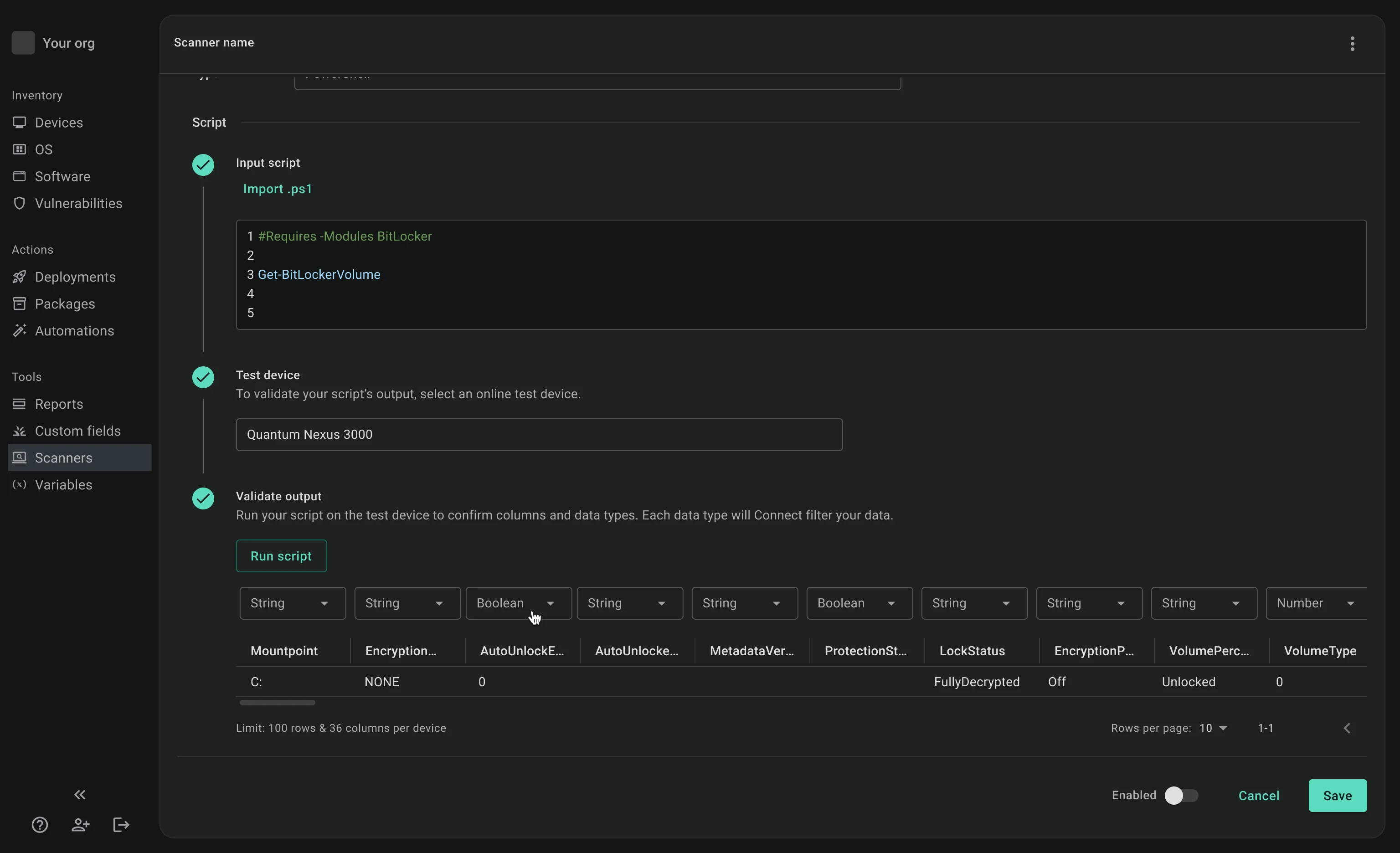Change the Rows per page dropdown

click(1213, 728)
